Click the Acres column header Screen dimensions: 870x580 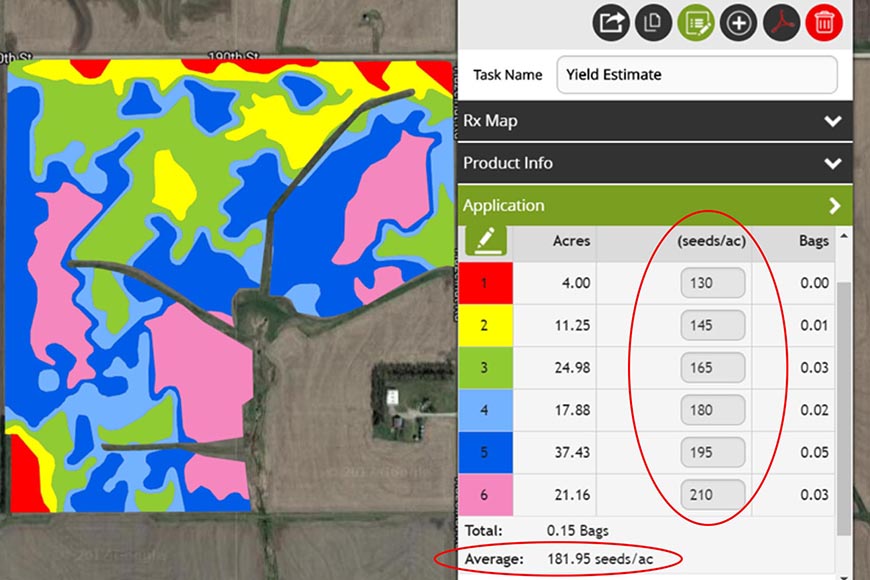pyautogui.click(x=571, y=241)
